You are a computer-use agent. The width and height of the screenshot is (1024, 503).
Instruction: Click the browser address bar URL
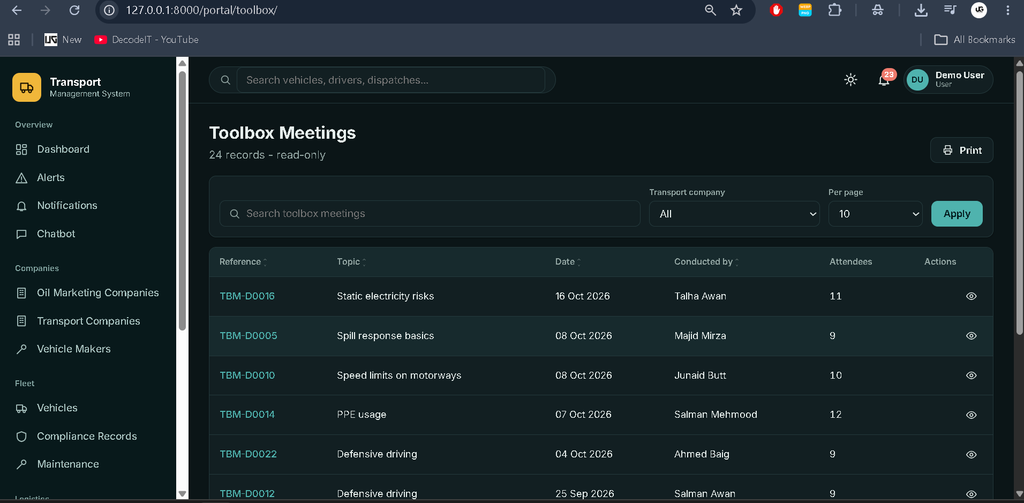pyautogui.click(x=202, y=10)
